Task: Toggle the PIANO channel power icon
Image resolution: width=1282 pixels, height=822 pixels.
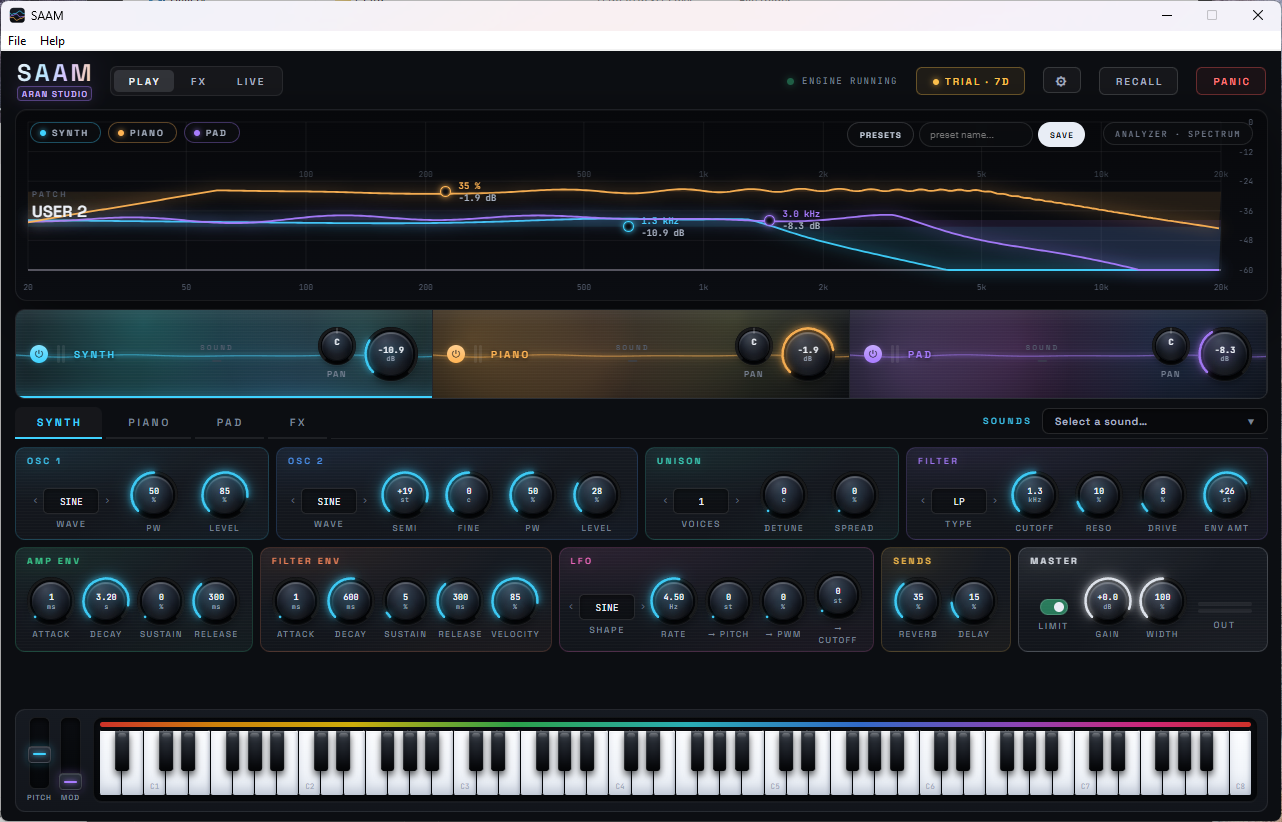Action: pos(456,353)
